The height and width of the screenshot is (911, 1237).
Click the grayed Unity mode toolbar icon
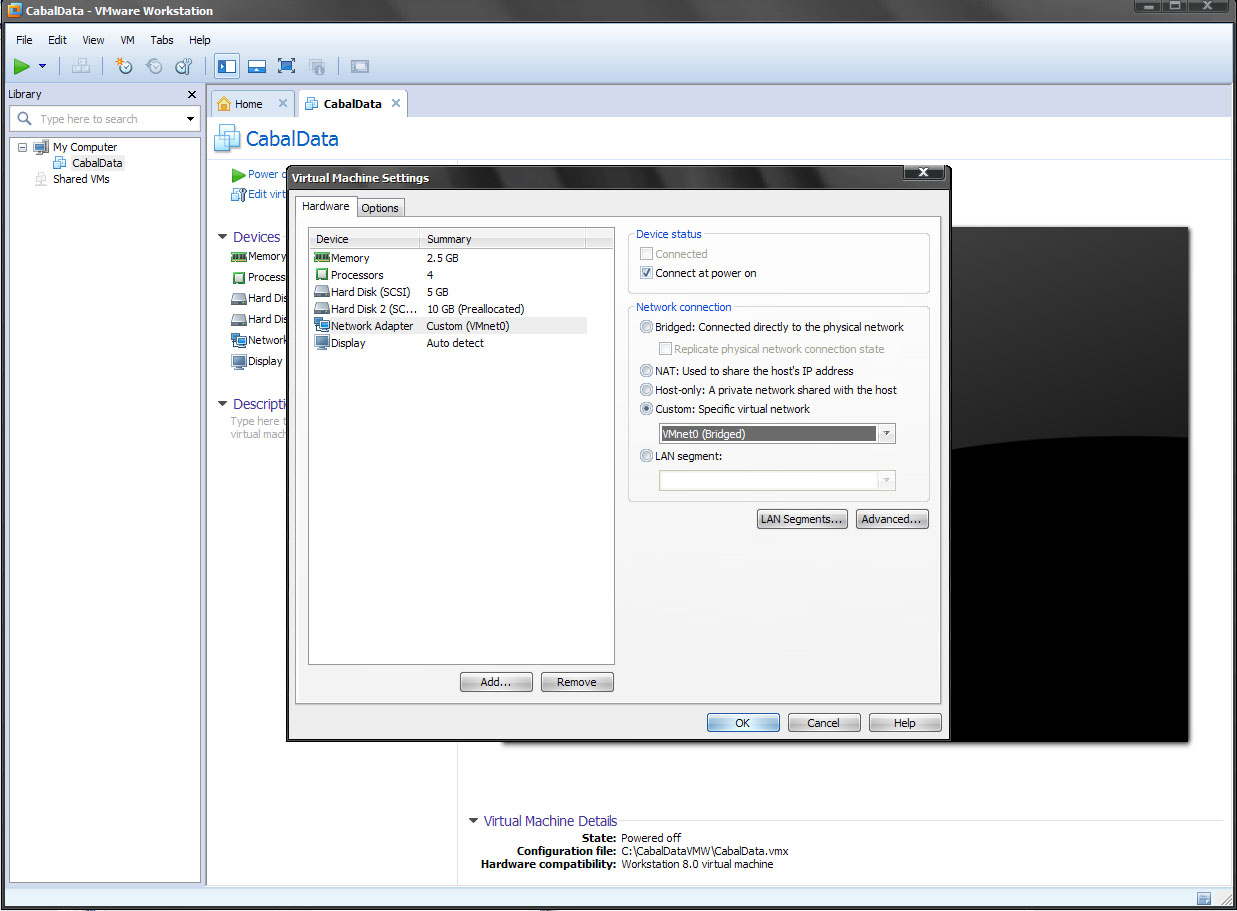pyautogui.click(x=317, y=67)
